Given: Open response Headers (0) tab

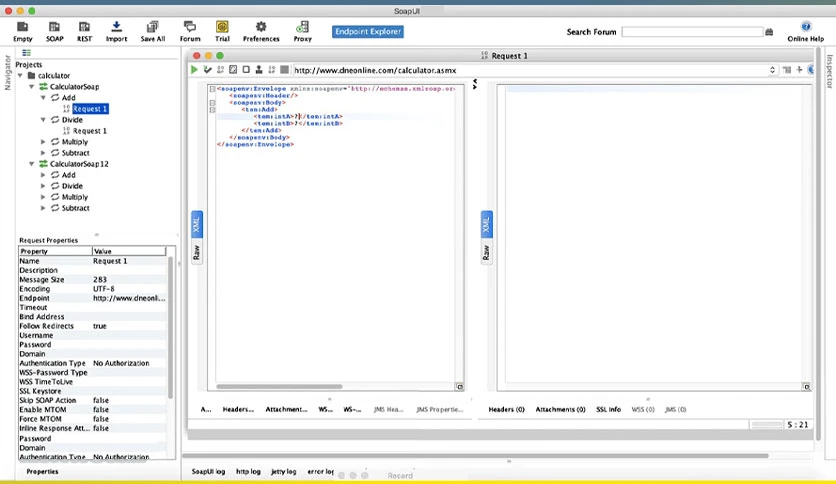Looking at the screenshot, I should 507,409.
